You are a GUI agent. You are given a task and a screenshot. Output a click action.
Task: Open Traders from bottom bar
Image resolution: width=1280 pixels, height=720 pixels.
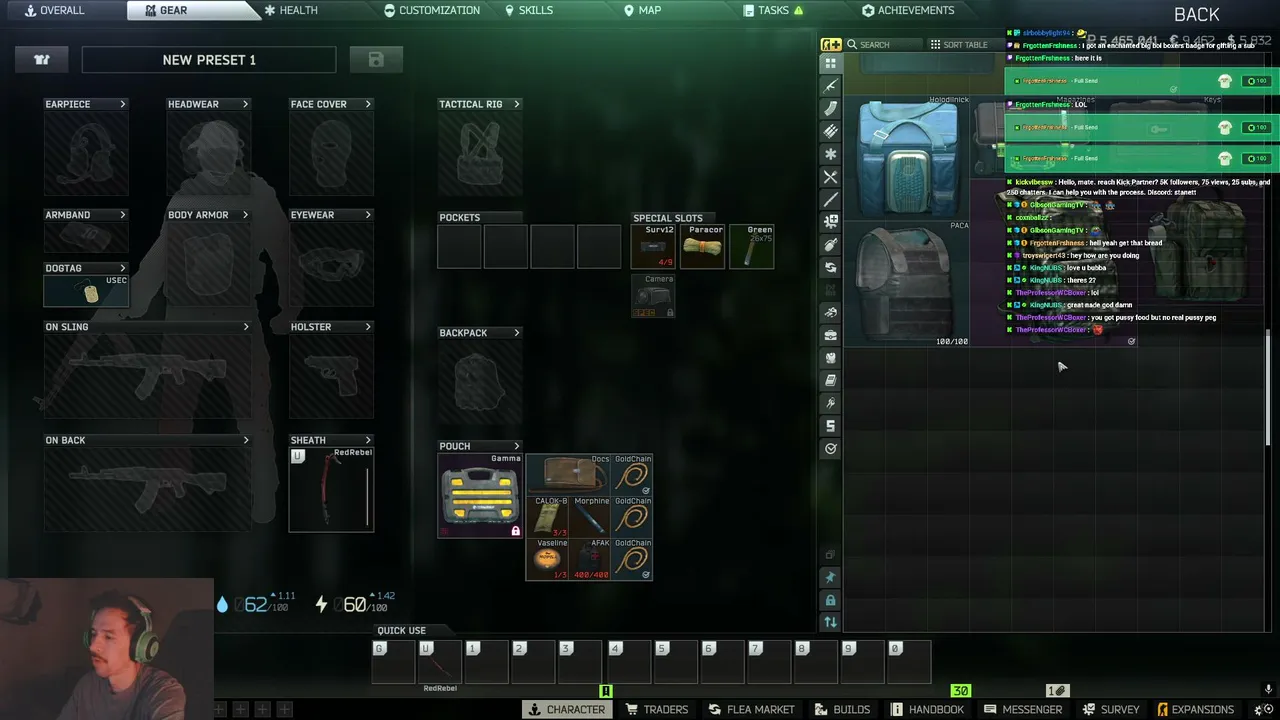tap(657, 709)
